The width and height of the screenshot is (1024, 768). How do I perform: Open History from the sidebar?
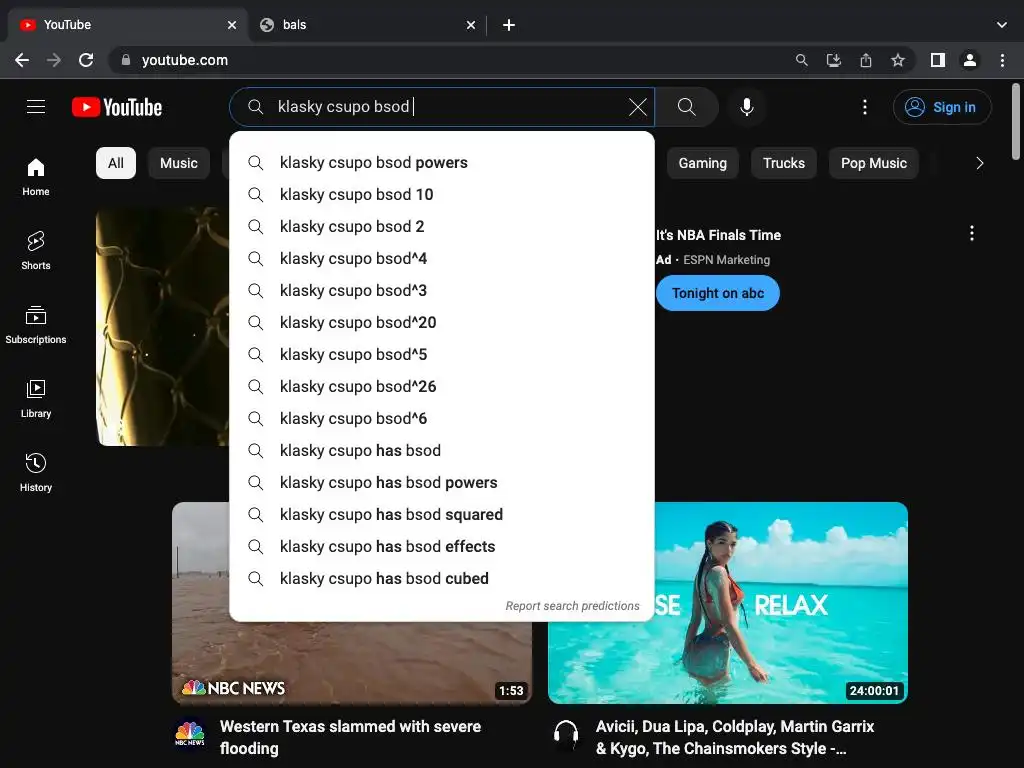(36, 472)
